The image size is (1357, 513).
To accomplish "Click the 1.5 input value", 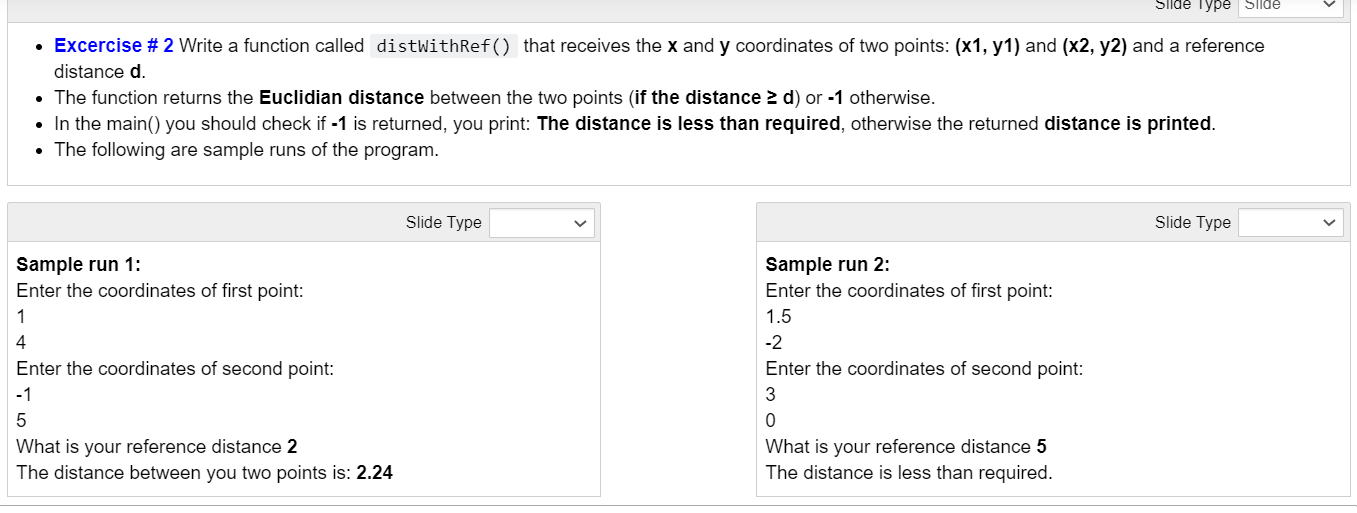I will pyautogui.click(x=778, y=317).
